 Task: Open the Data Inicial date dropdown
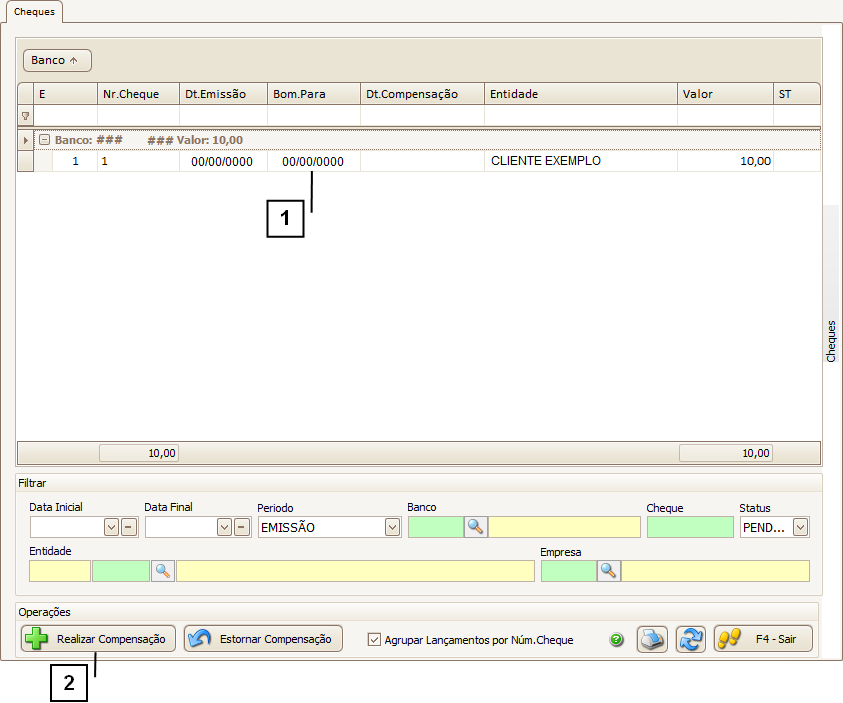click(x=111, y=527)
